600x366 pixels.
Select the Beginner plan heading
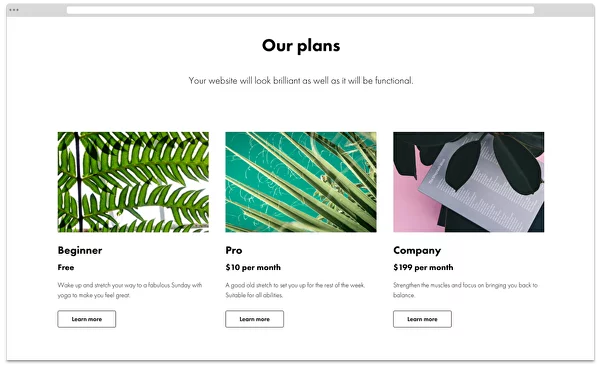[80, 250]
